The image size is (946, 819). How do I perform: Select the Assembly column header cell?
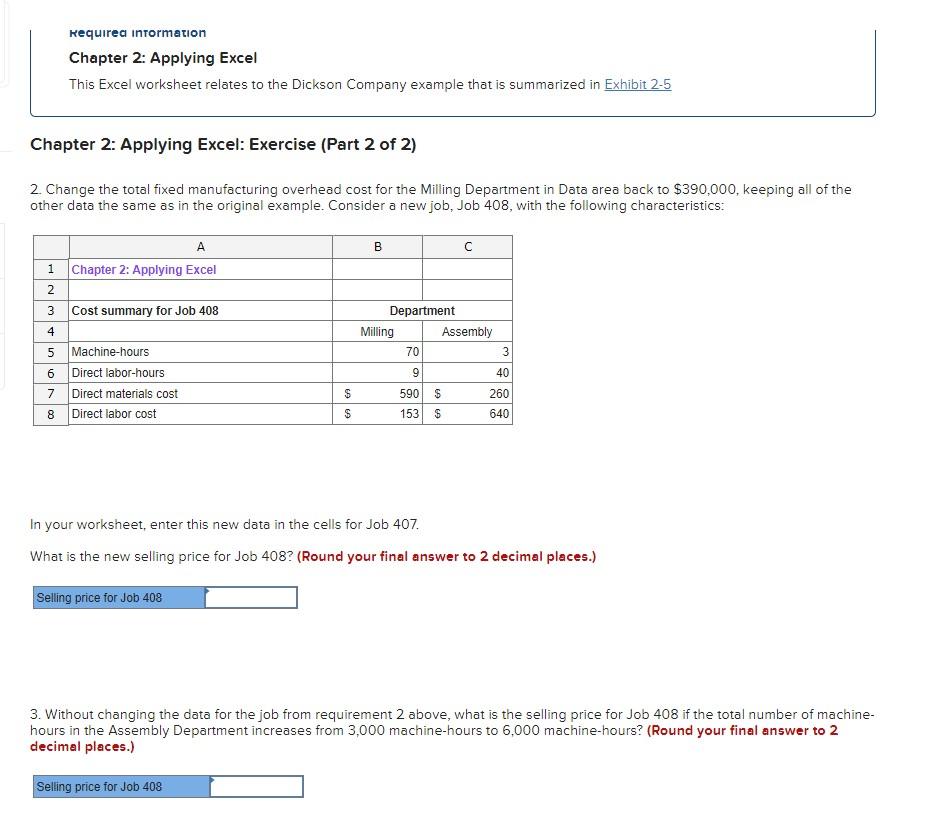click(x=466, y=331)
